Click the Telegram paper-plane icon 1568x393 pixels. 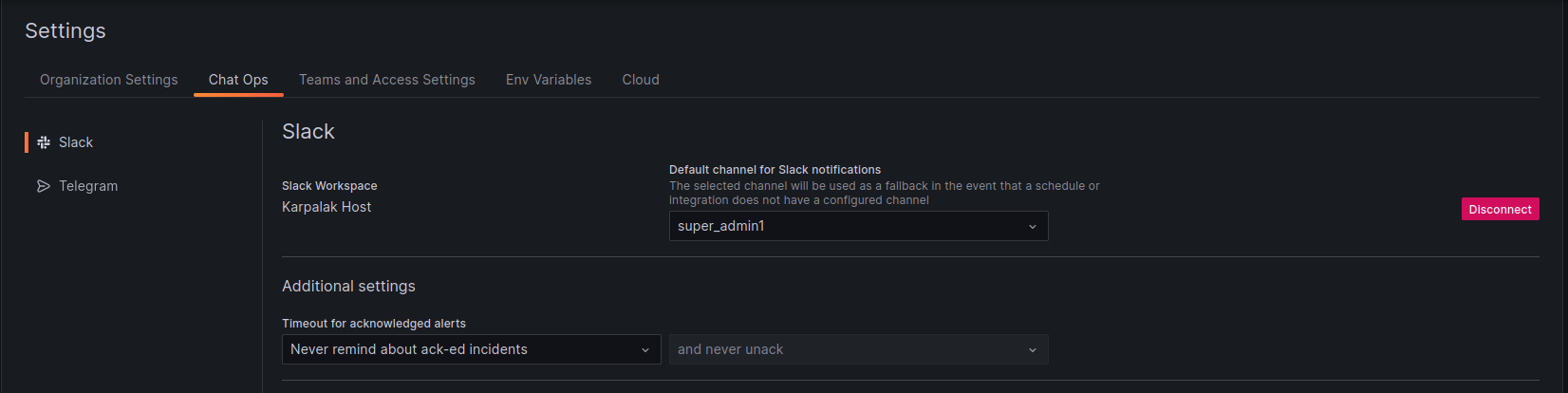(x=44, y=186)
